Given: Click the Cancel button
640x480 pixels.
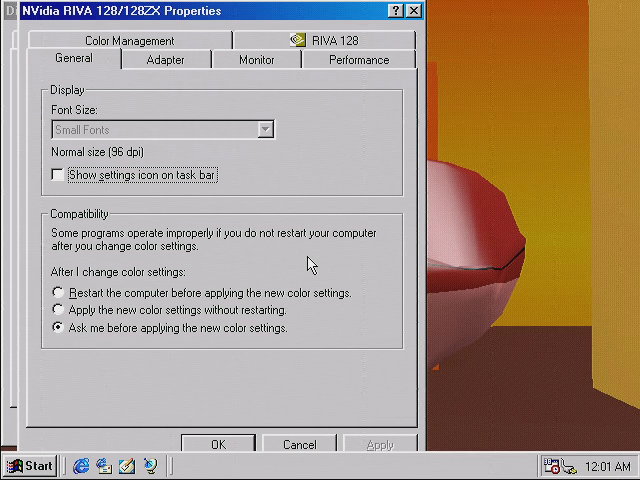Looking at the screenshot, I should tap(300, 444).
